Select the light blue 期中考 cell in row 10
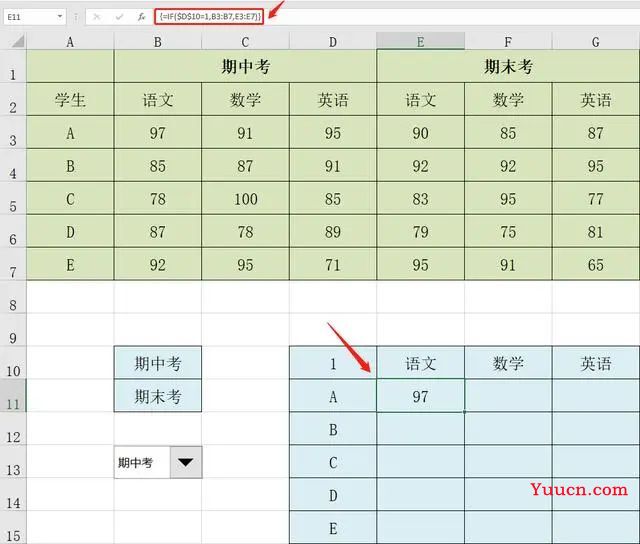640x544 pixels. click(158, 363)
